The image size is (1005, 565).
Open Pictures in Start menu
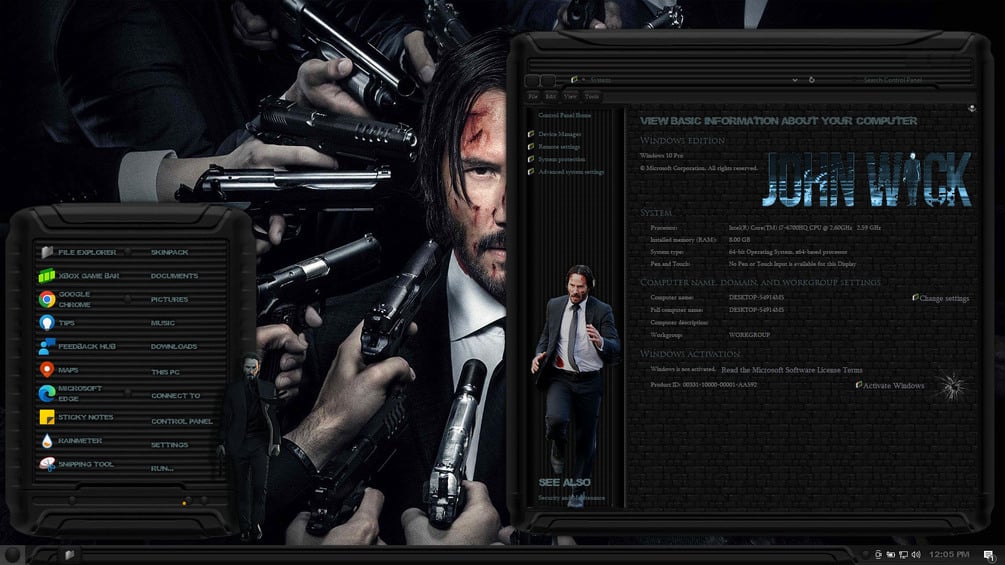(x=169, y=300)
